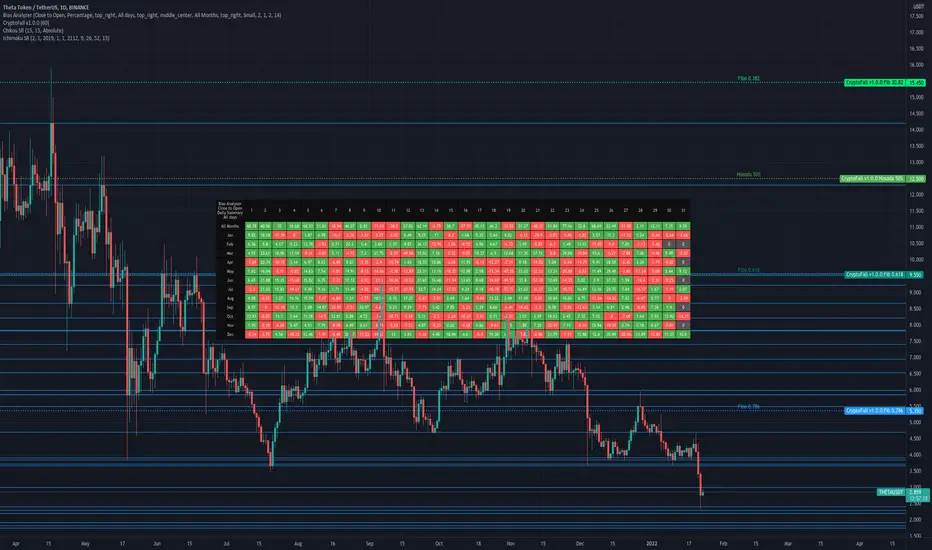Image resolution: width=932 pixels, height=550 pixels.
Task: Click 'May' on the time axis
Action: [x=85, y=543]
